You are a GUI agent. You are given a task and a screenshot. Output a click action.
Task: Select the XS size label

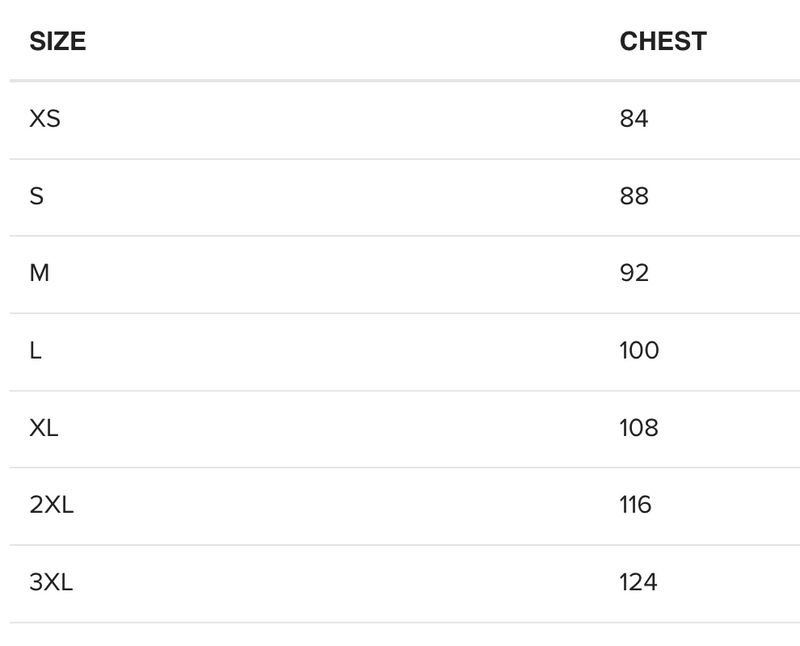[45, 119]
